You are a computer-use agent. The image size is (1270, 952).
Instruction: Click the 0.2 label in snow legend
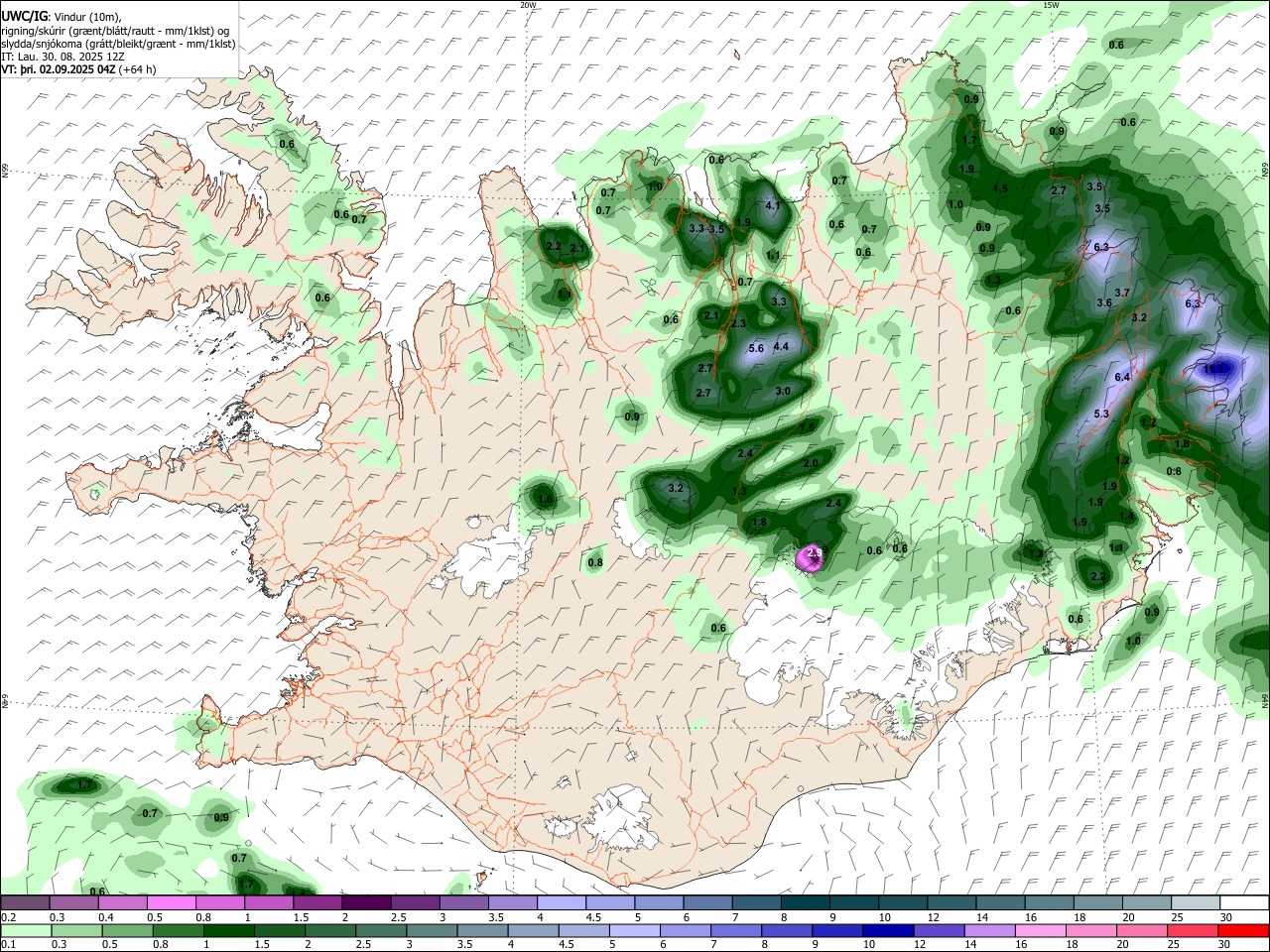pyautogui.click(x=8, y=917)
